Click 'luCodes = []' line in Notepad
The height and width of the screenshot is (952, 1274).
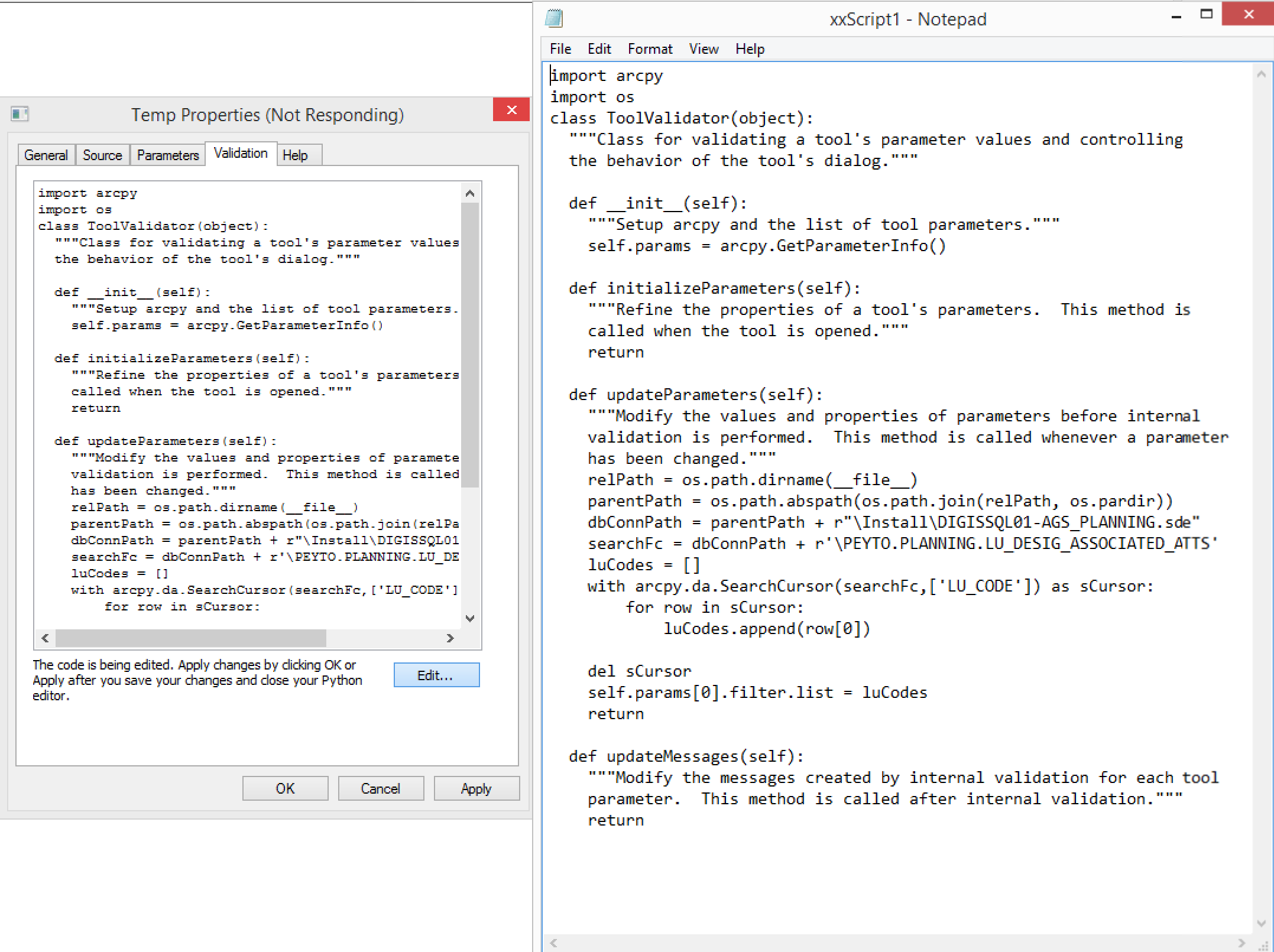[644, 566]
